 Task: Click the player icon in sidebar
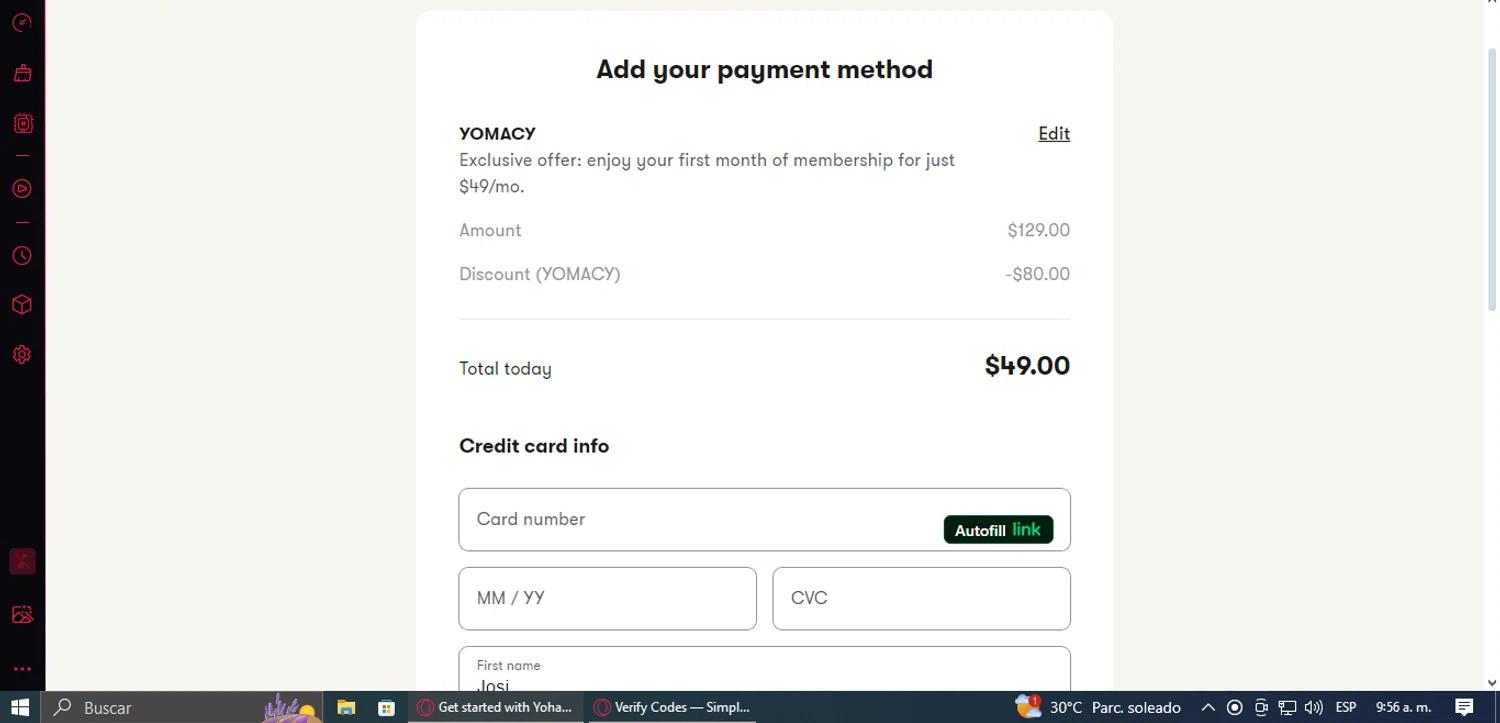(x=22, y=188)
